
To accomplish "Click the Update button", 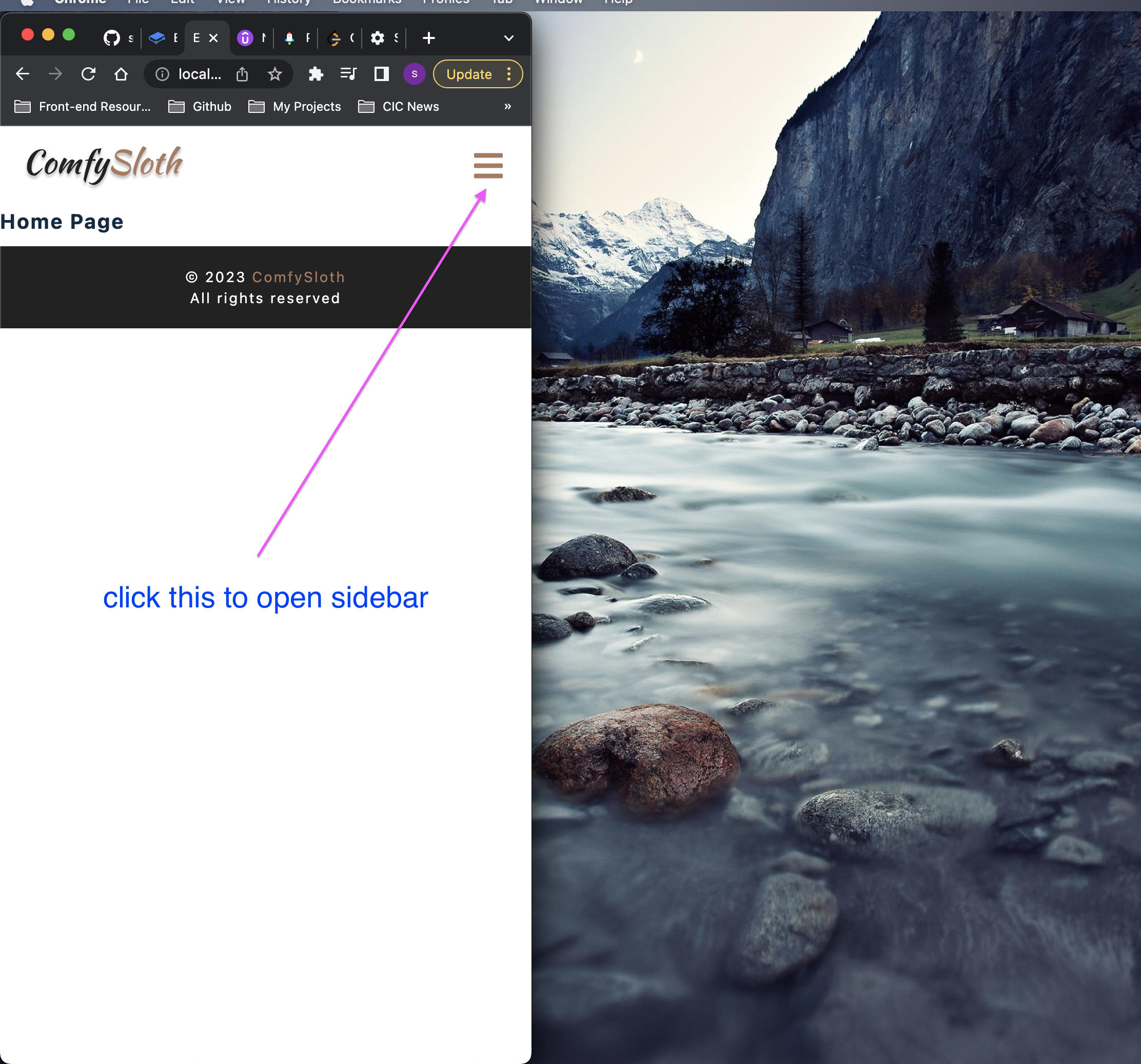I will [468, 74].
